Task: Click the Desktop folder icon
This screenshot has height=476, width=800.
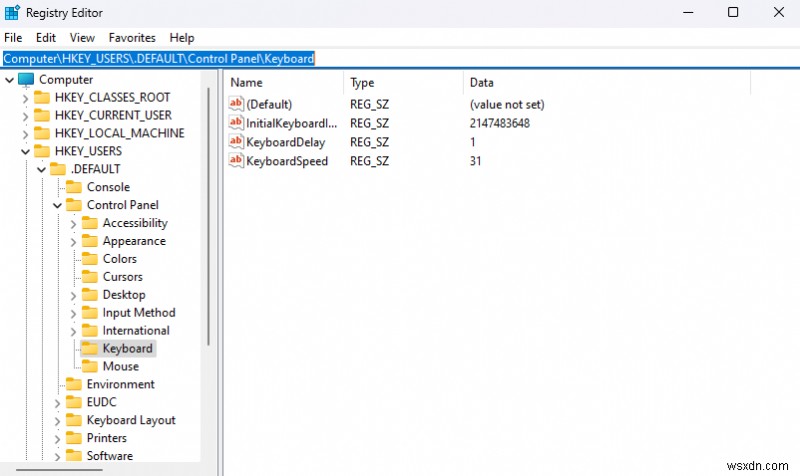Action: coord(90,294)
